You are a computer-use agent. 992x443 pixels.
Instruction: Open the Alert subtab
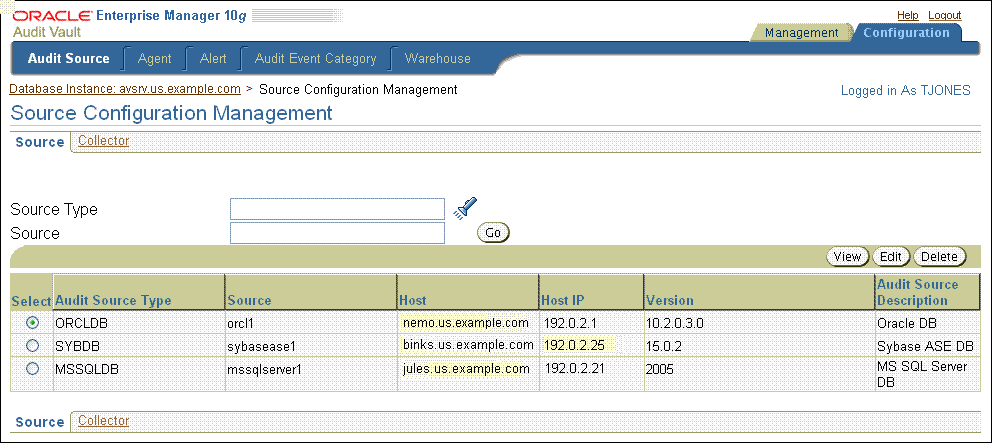tap(213, 59)
